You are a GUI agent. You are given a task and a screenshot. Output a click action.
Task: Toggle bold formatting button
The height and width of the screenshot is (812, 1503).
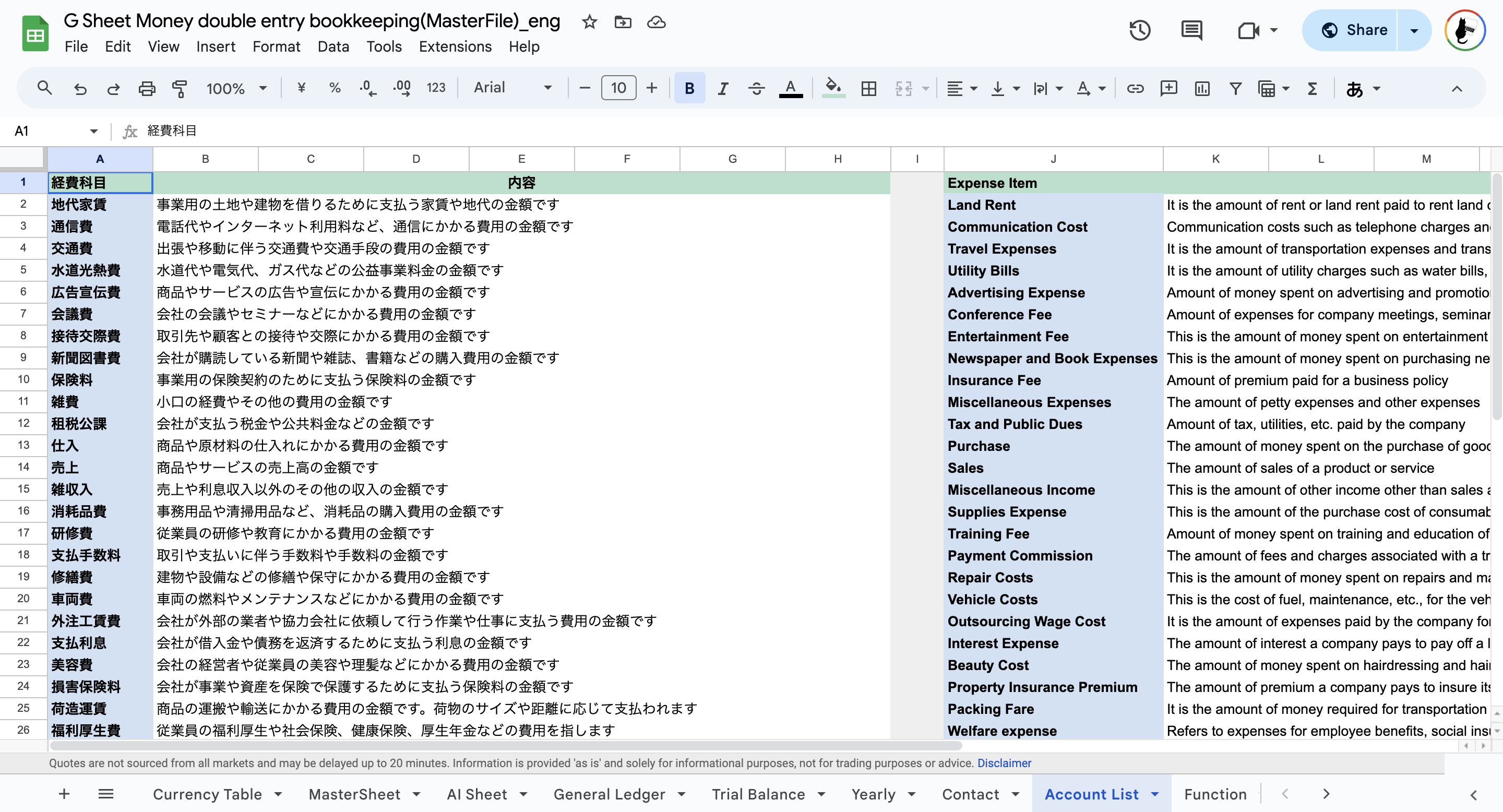pos(689,88)
